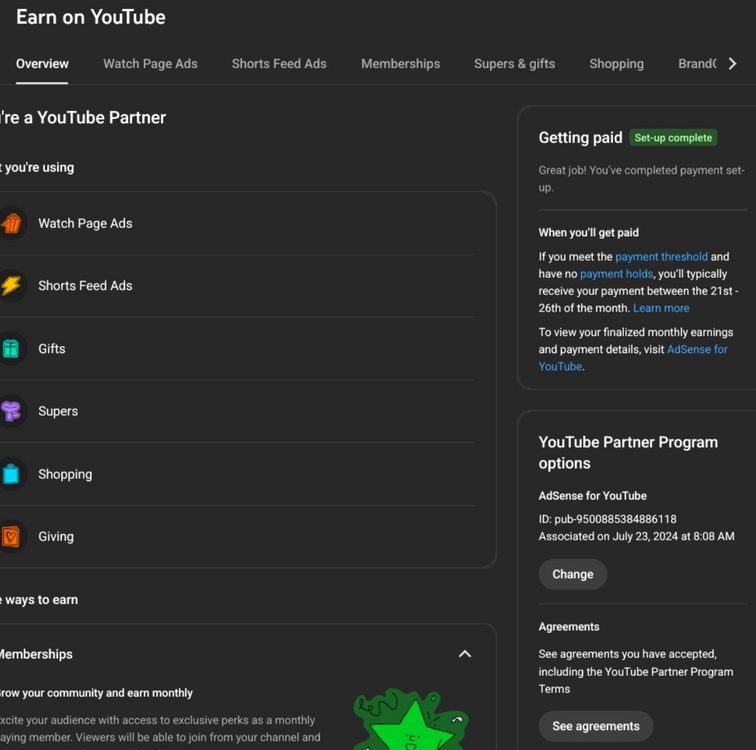Click the Watch Page Ads orange icon
The height and width of the screenshot is (750, 756).
coord(11,224)
